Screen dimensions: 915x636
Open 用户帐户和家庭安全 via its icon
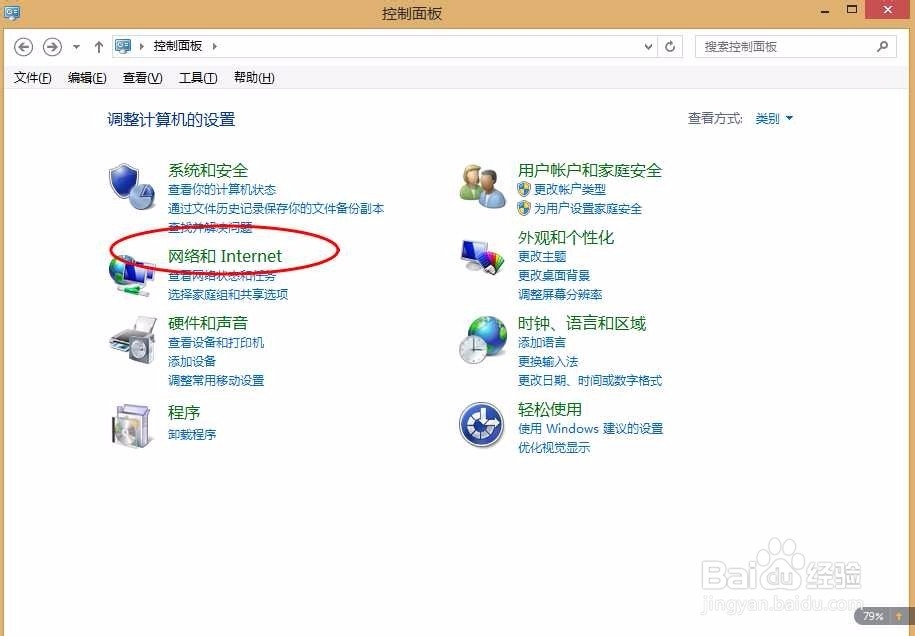coord(482,185)
